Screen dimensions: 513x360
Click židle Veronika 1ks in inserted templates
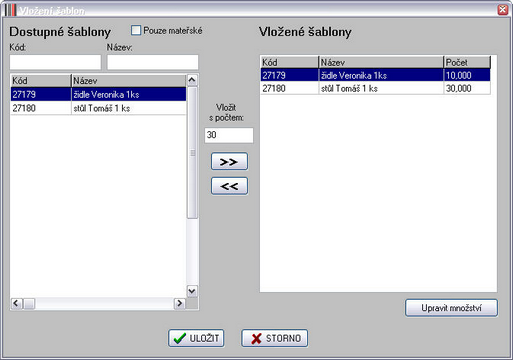pos(381,75)
